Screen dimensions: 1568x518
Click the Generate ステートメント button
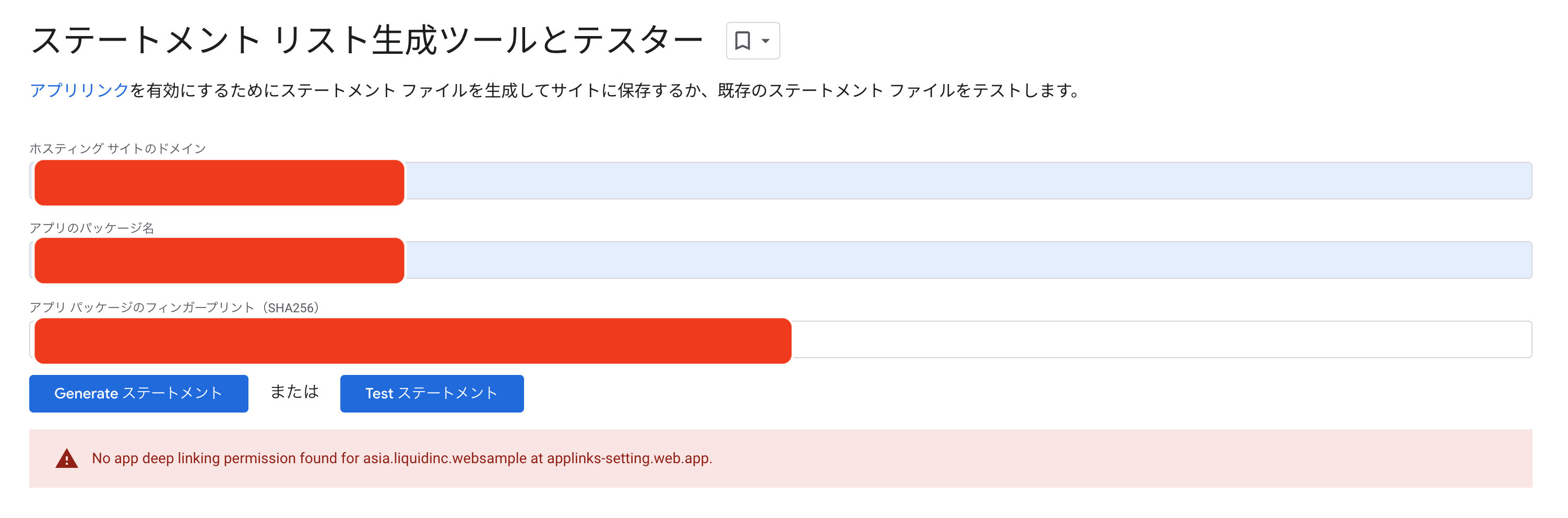[x=138, y=393]
